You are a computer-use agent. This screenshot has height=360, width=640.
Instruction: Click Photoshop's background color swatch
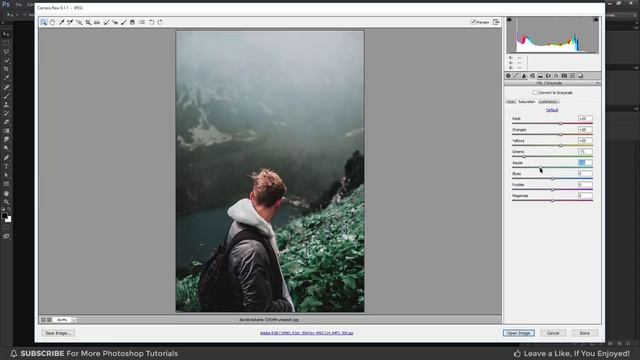point(9,220)
